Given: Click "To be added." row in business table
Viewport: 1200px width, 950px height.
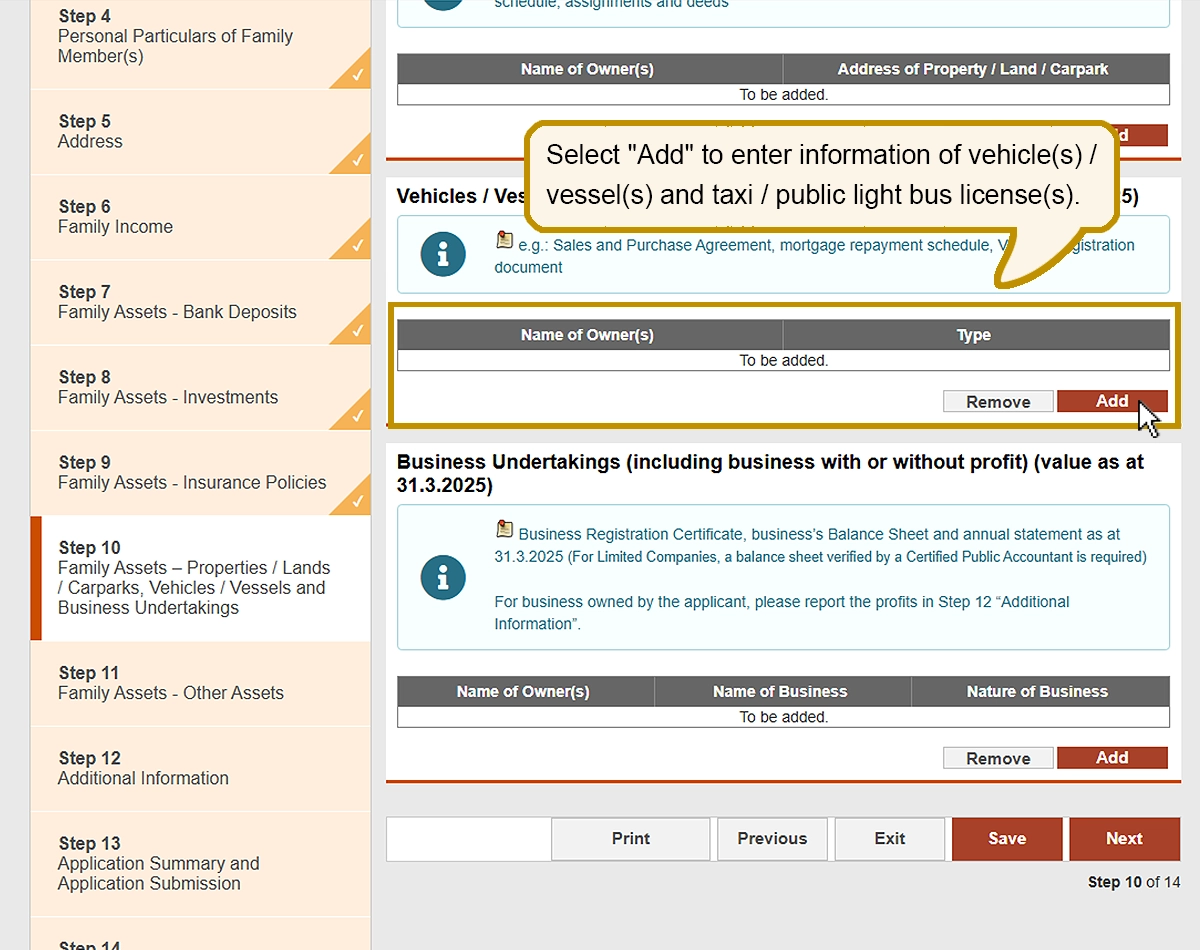Looking at the screenshot, I should tap(784, 717).
